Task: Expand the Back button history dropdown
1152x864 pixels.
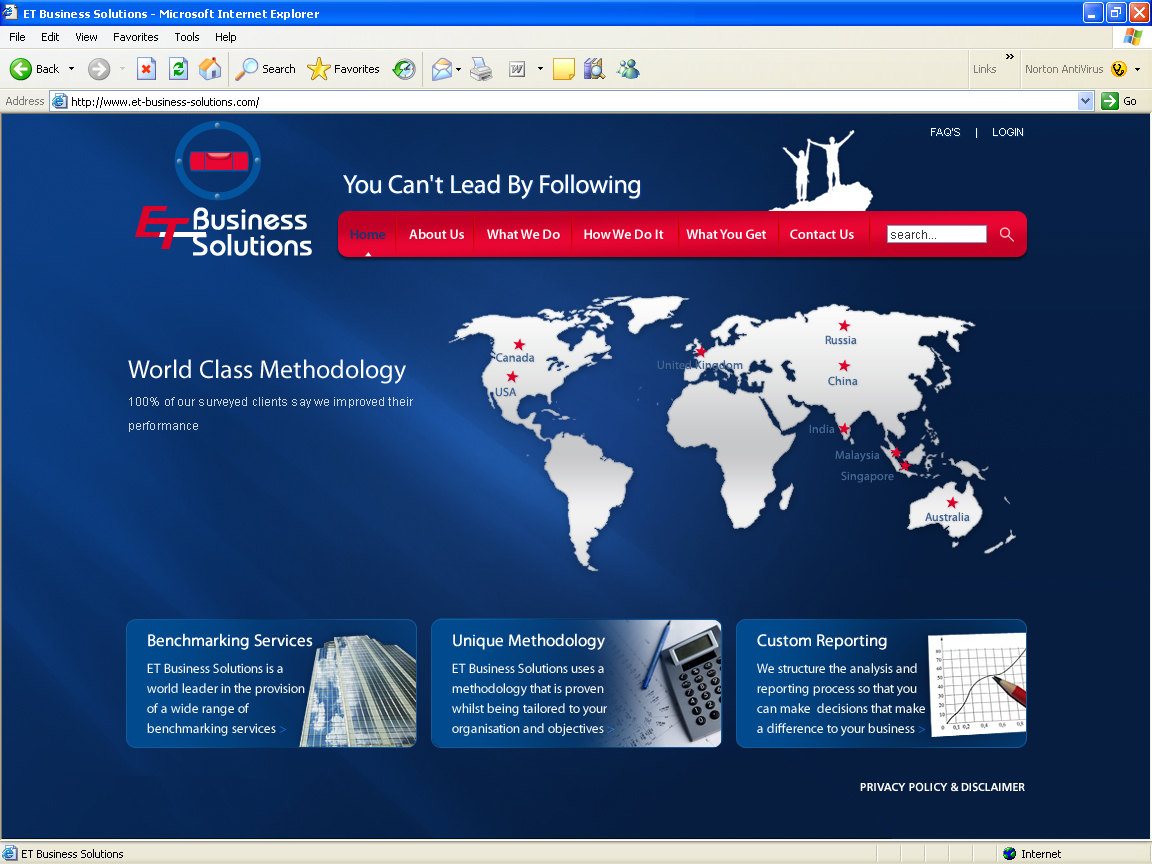Action: click(x=71, y=69)
